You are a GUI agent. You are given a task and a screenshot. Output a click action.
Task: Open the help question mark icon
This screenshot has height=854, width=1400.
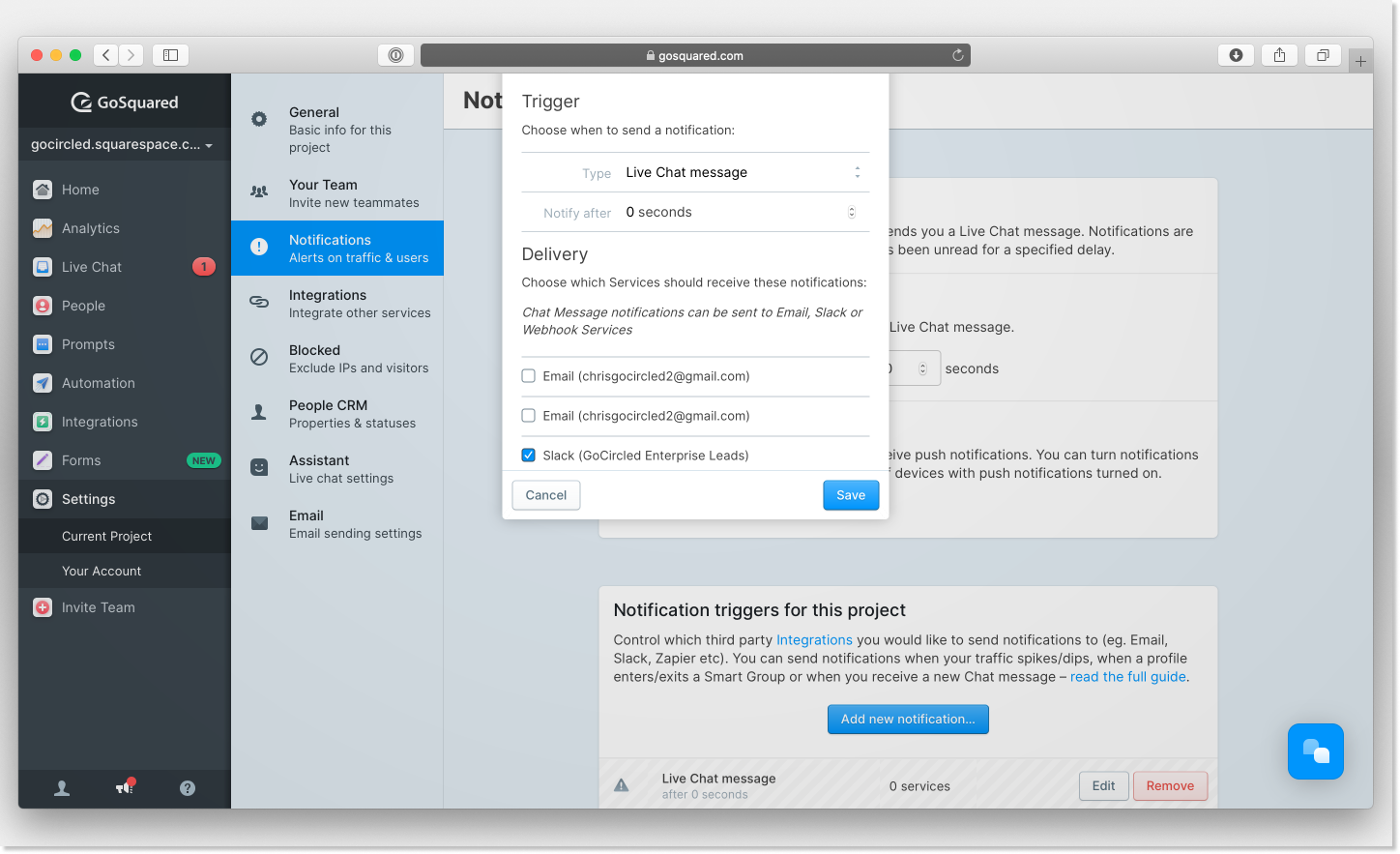click(x=188, y=788)
